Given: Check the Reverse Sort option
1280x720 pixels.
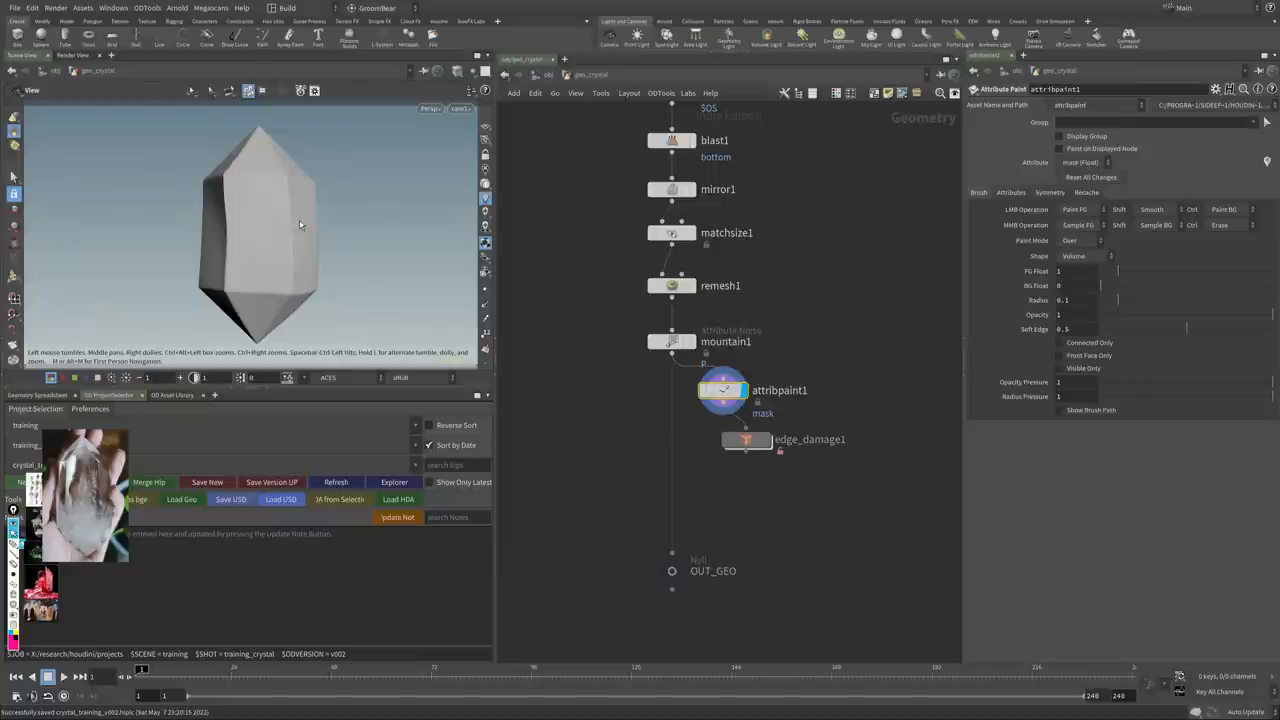Looking at the screenshot, I should tap(429, 425).
